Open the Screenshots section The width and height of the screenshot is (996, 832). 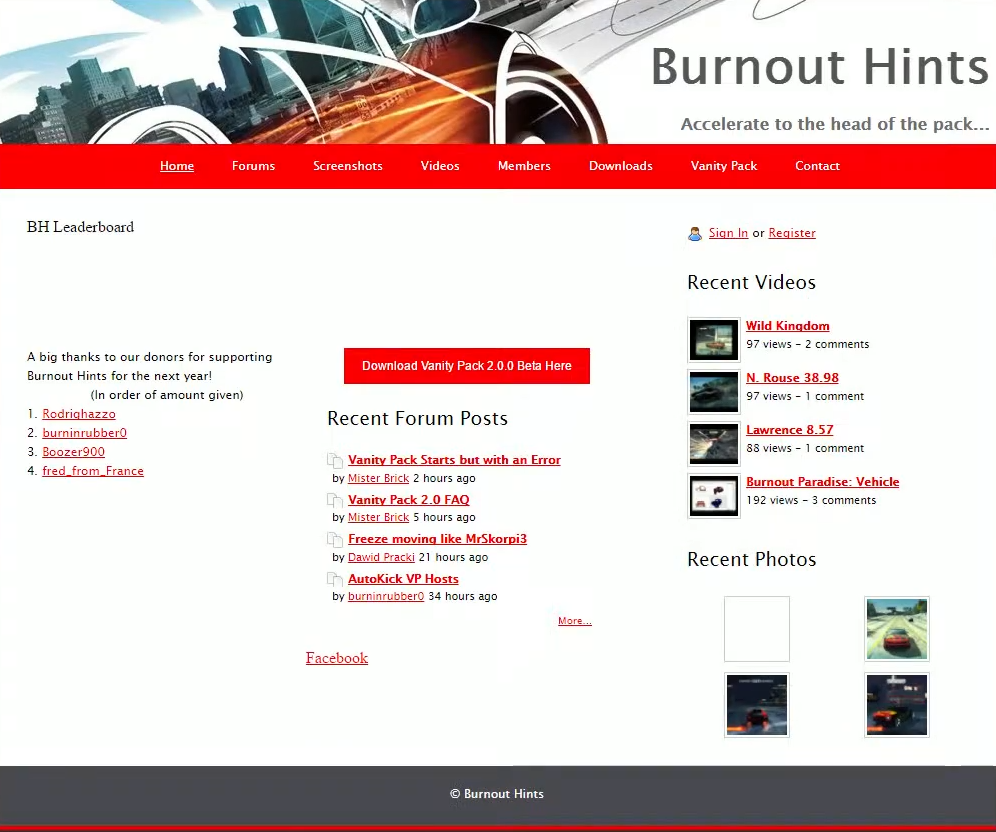[x=347, y=166]
